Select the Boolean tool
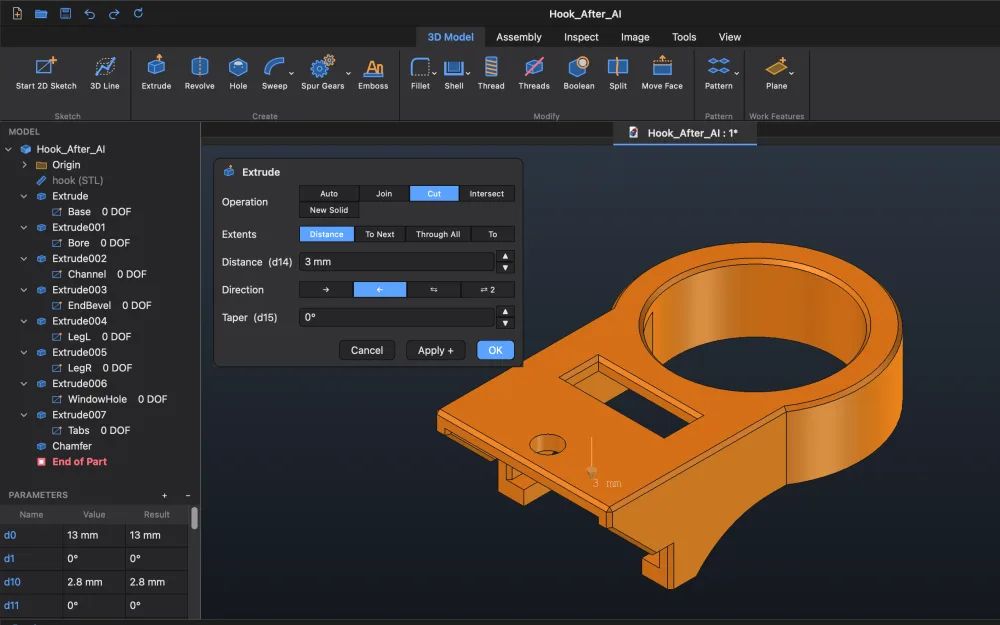This screenshot has width=1000, height=625. [578, 73]
